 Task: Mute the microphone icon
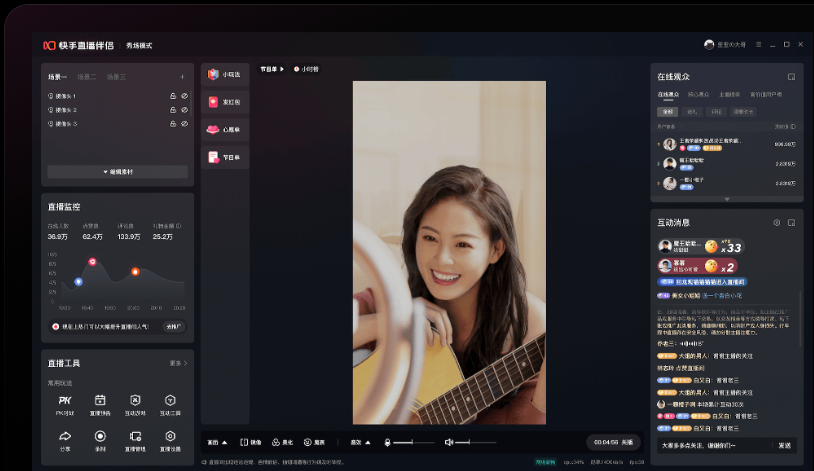click(x=387, y=442)
